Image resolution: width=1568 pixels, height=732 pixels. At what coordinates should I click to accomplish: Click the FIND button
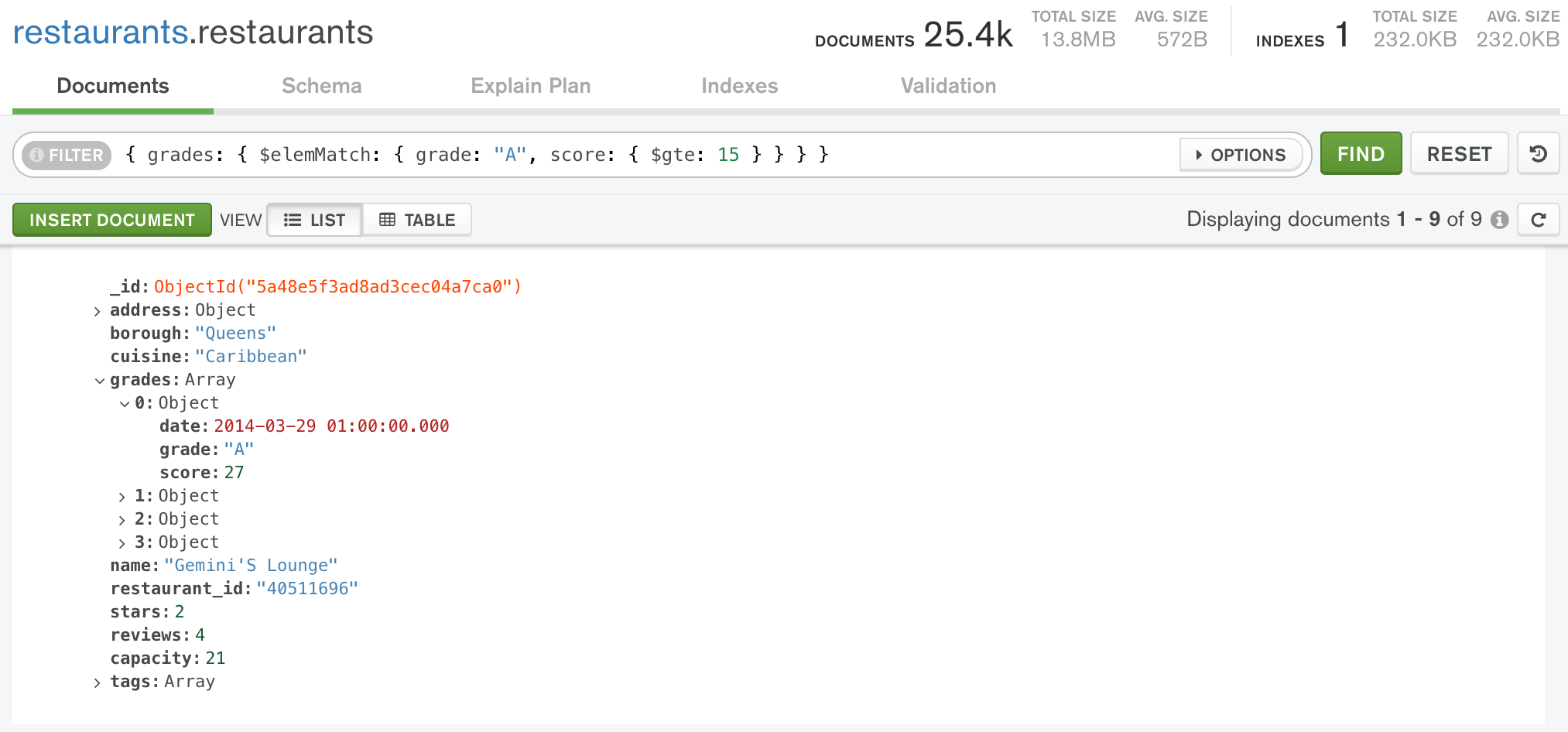[x=1361, y=153]
